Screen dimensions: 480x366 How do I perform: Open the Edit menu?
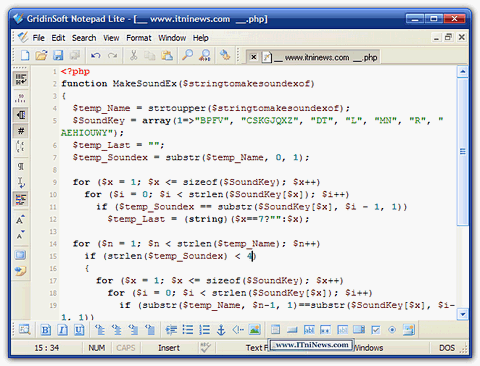tap(58, 38)
